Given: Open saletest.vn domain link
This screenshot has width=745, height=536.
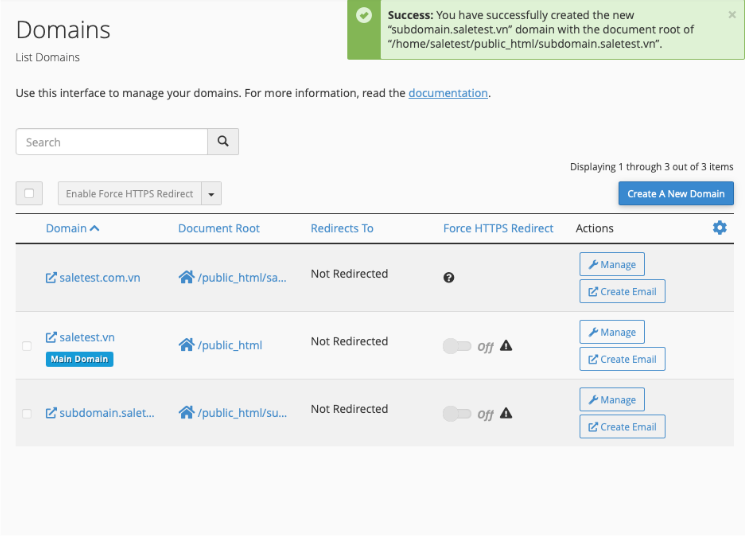Looking at the screenshot, I should 87,337.
